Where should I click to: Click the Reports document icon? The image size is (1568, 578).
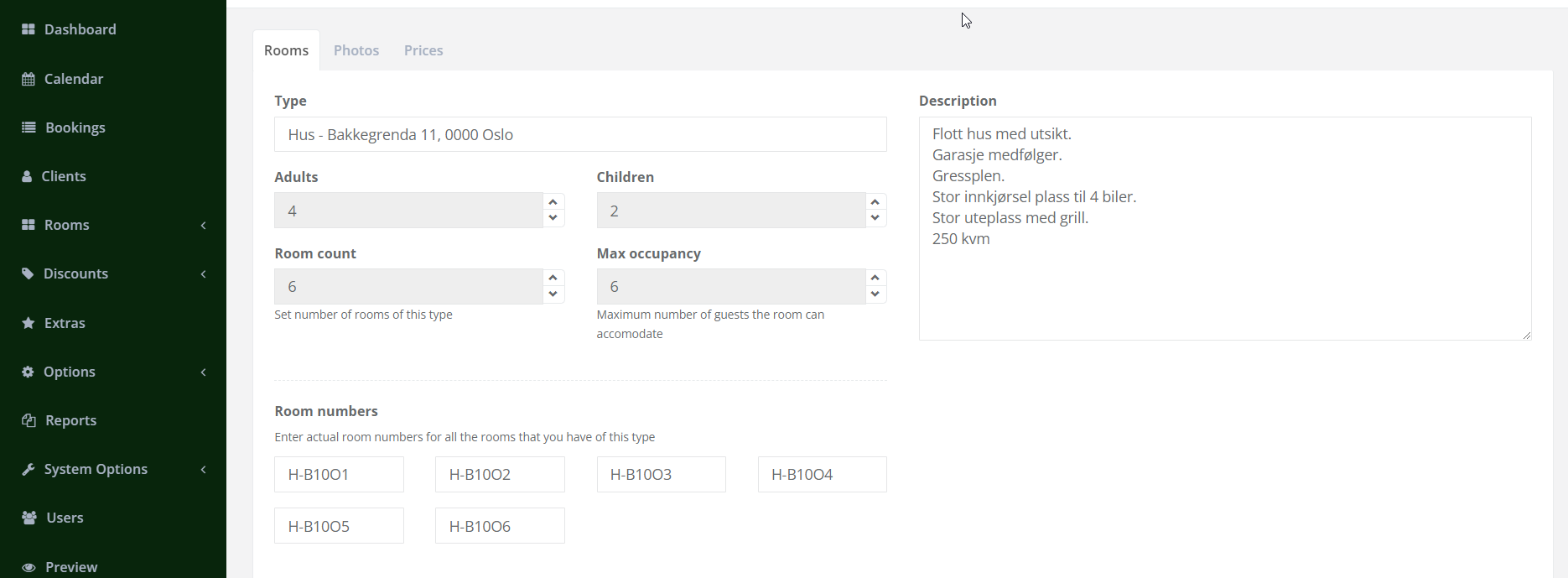pyautogui.click(x=29, y=420)
